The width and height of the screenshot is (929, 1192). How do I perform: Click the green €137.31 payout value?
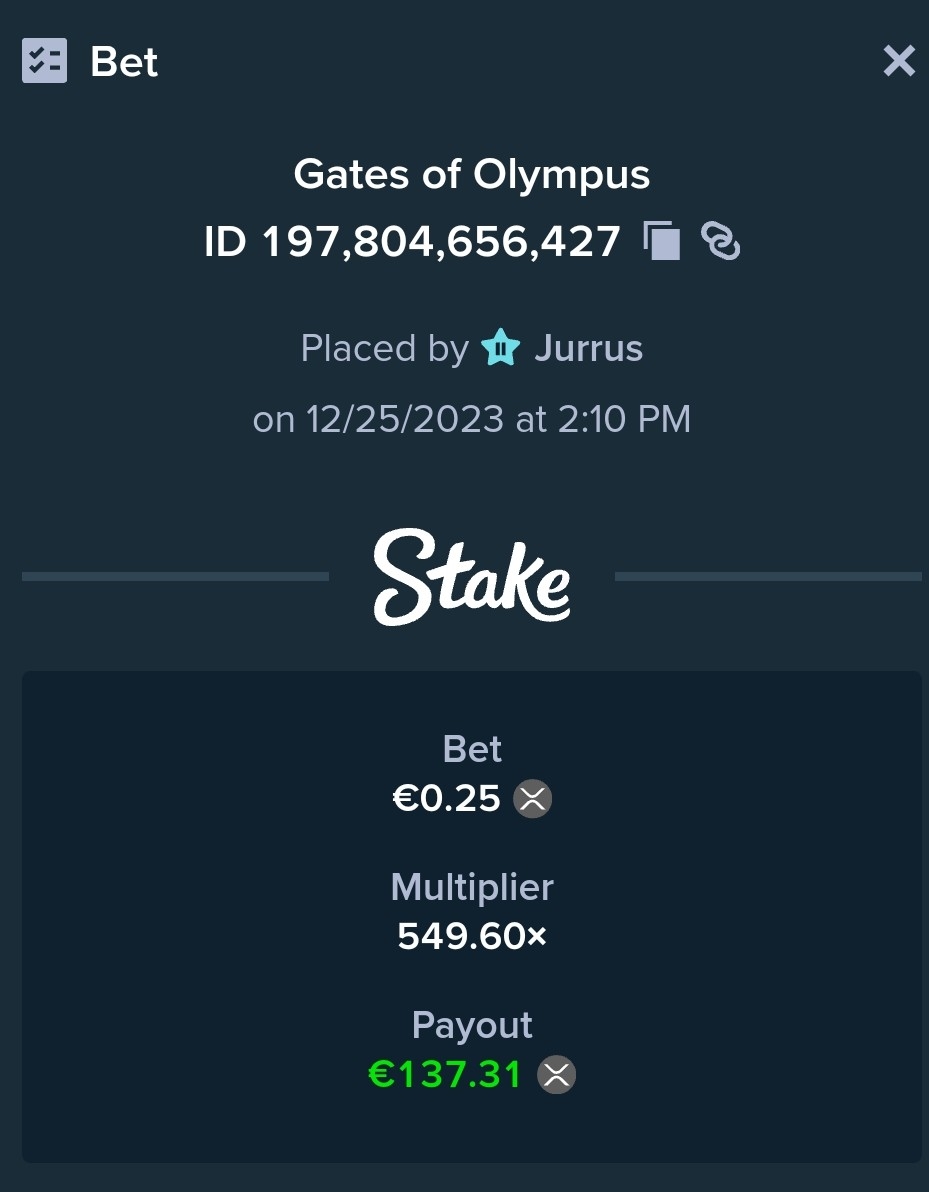(445, 1075)
